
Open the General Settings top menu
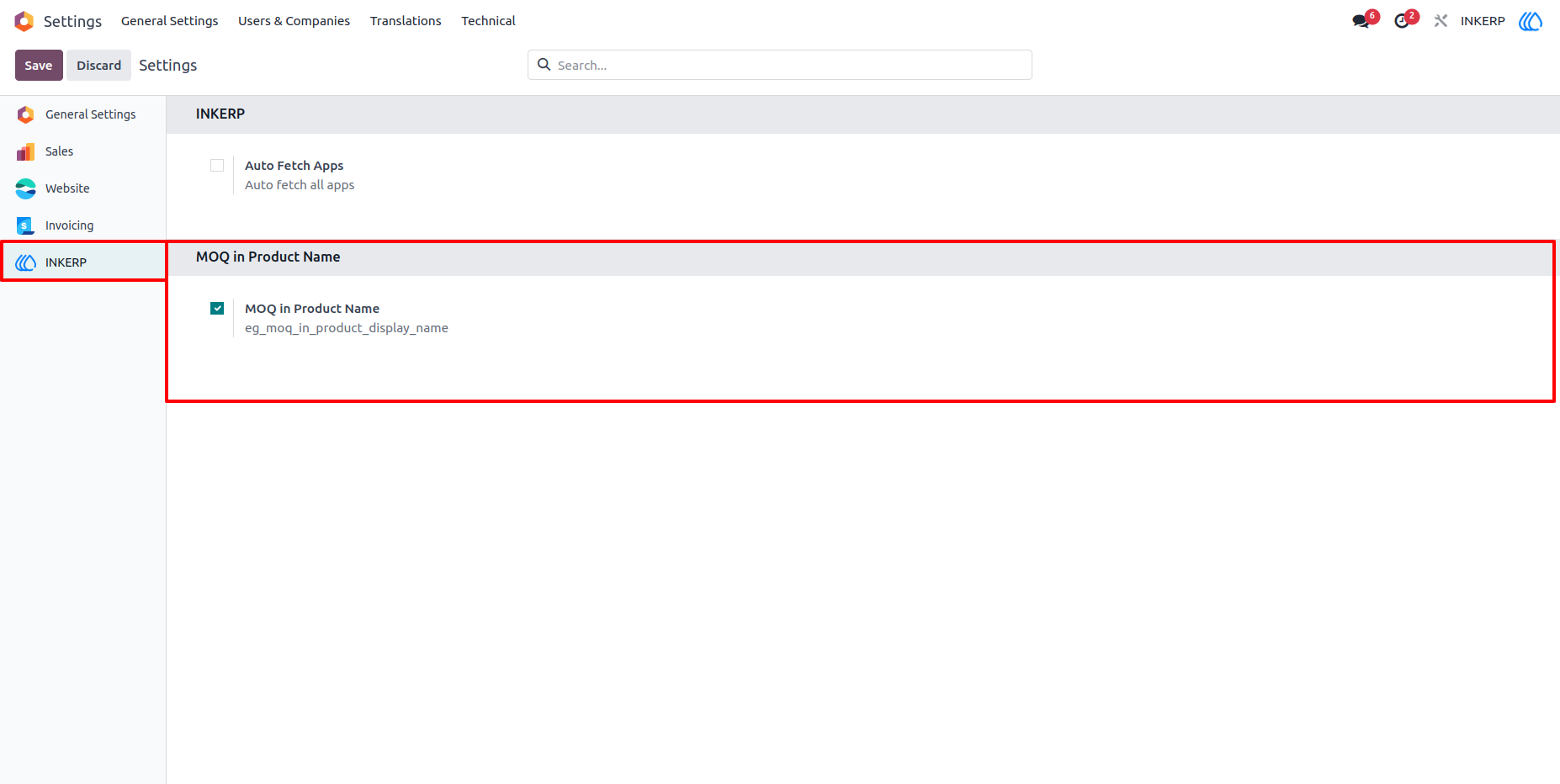[x=169, y=21]
